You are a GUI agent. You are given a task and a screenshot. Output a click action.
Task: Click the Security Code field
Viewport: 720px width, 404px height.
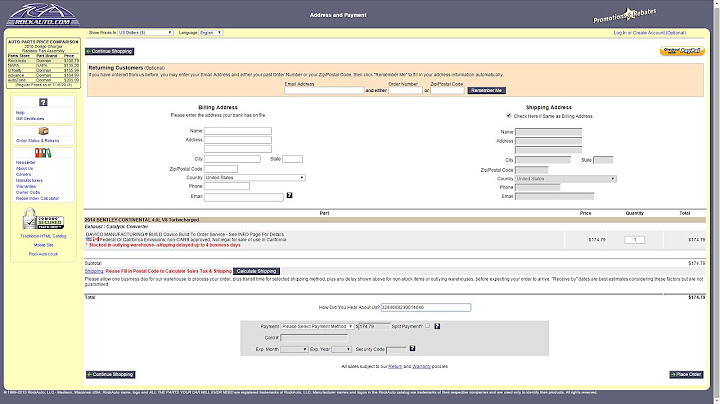397,350
